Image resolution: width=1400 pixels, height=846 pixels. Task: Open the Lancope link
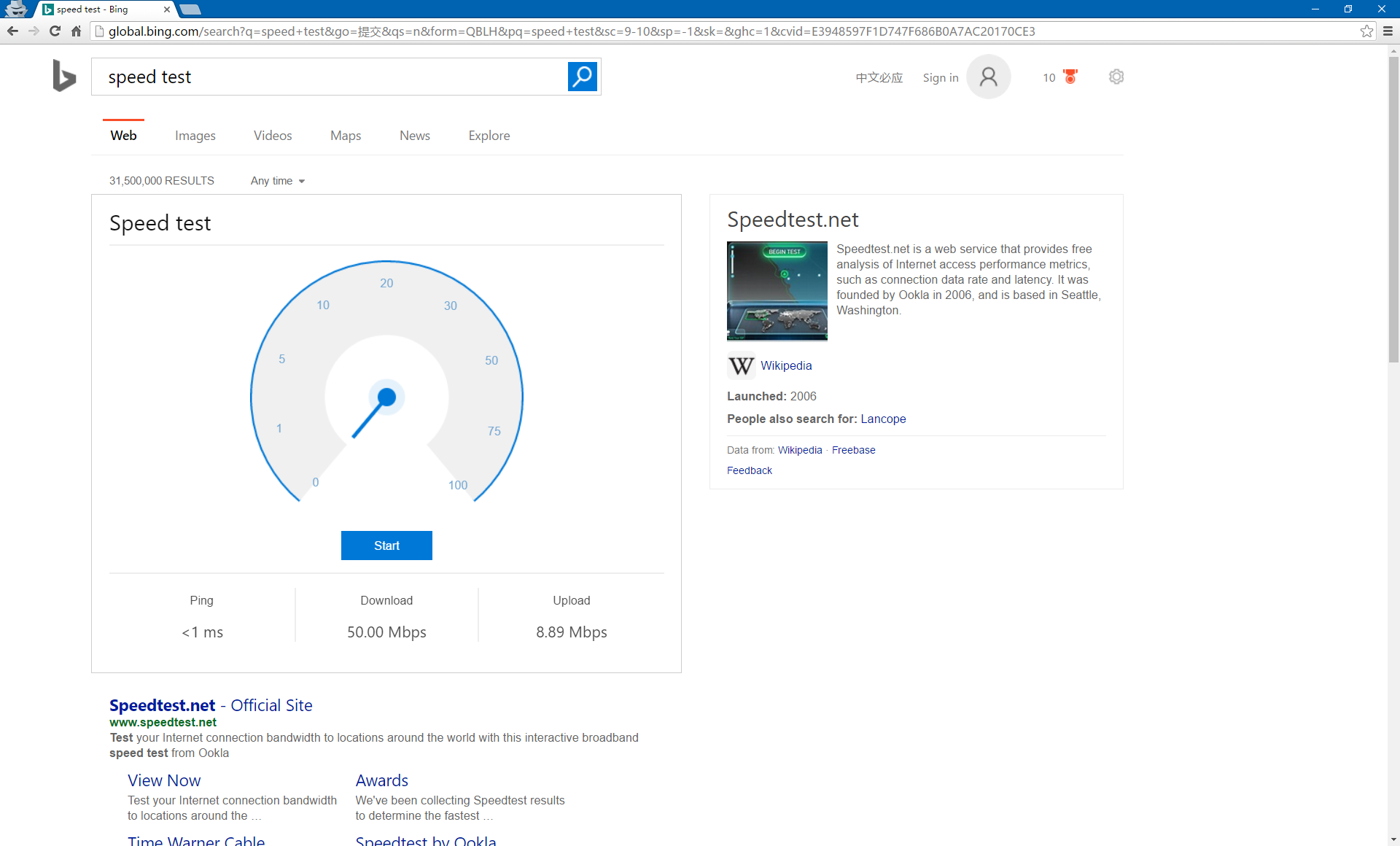pos(883,419)
